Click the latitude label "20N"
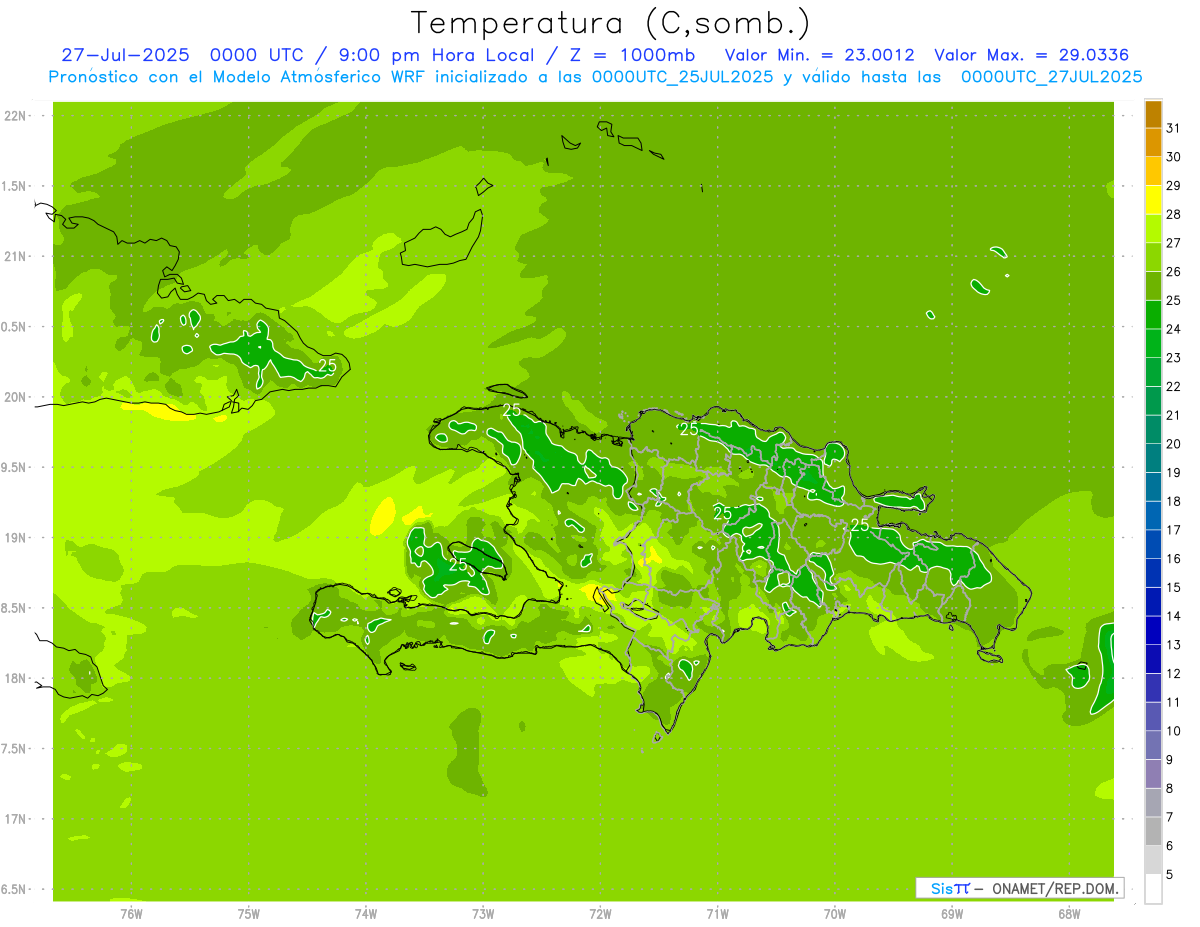 coord(15,397)
